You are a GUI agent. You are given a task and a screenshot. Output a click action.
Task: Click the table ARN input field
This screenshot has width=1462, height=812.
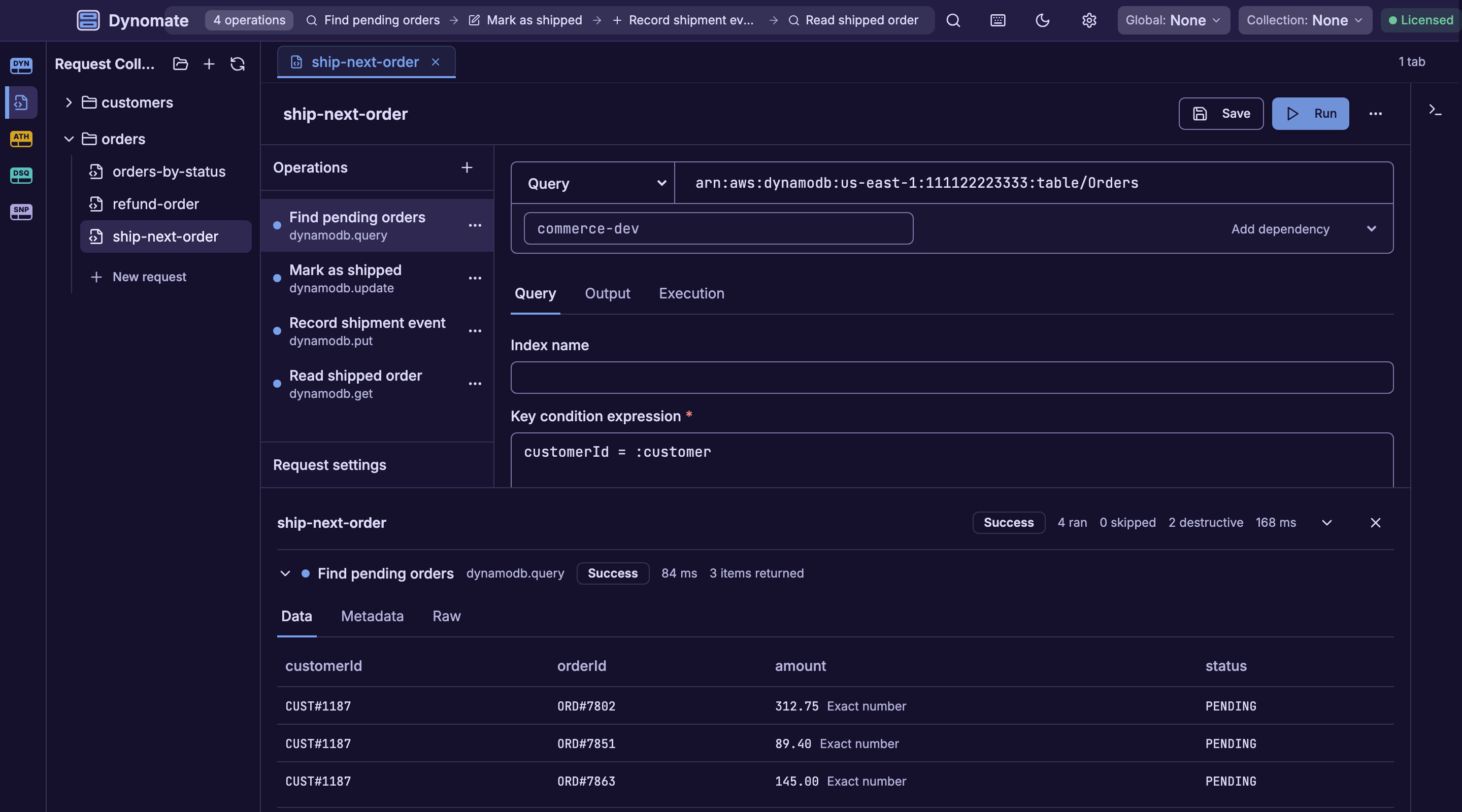[1033, 183]
